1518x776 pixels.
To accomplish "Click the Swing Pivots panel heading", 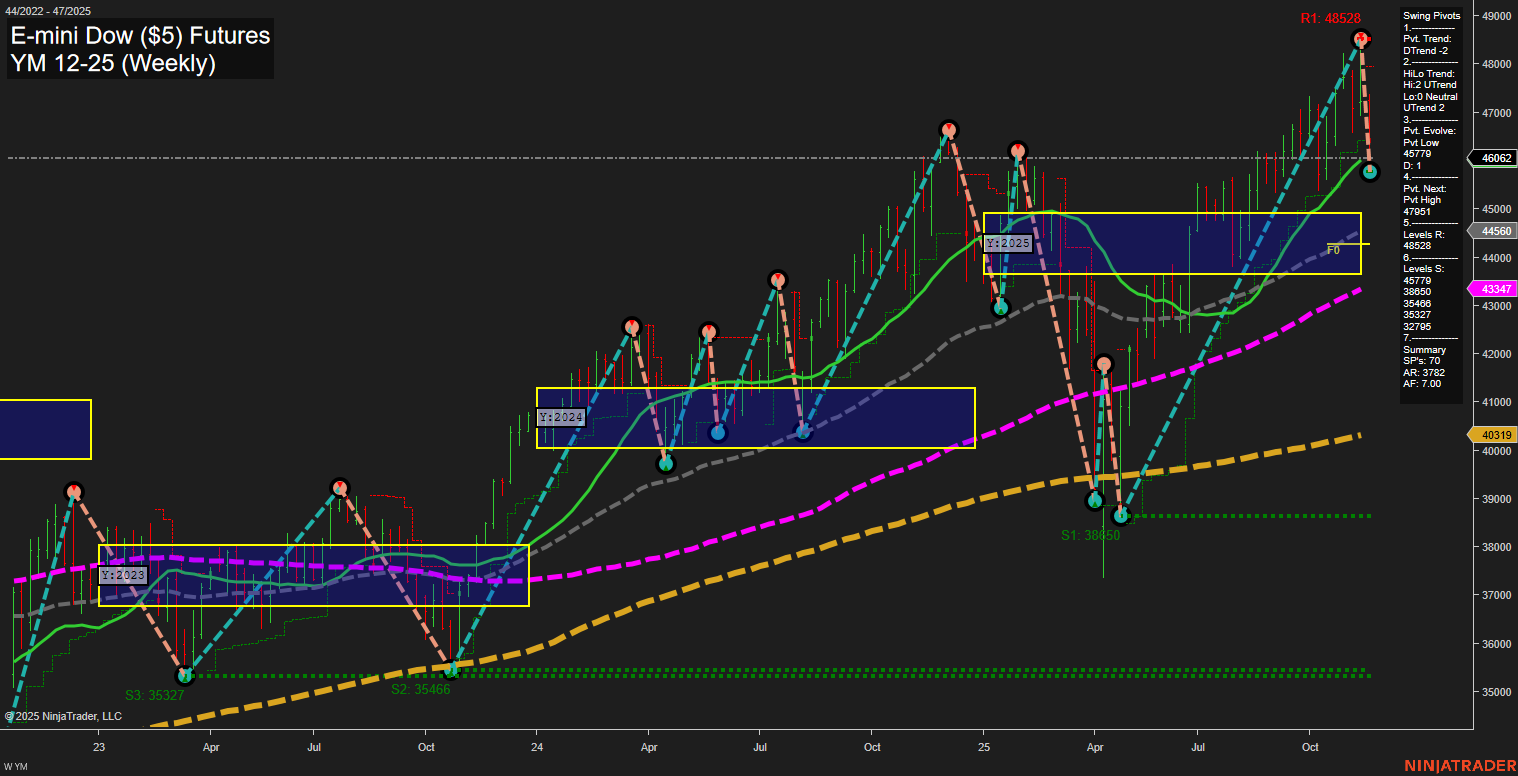I will pos(1432,16).
